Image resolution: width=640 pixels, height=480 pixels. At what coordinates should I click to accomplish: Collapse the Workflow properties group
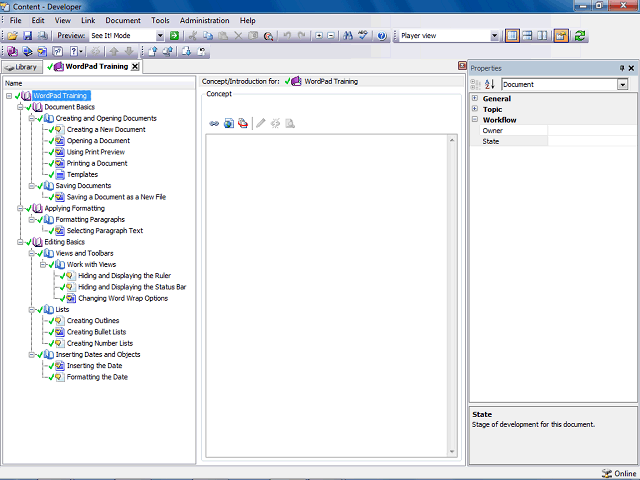pyautogui.click(x=475, y=120)
